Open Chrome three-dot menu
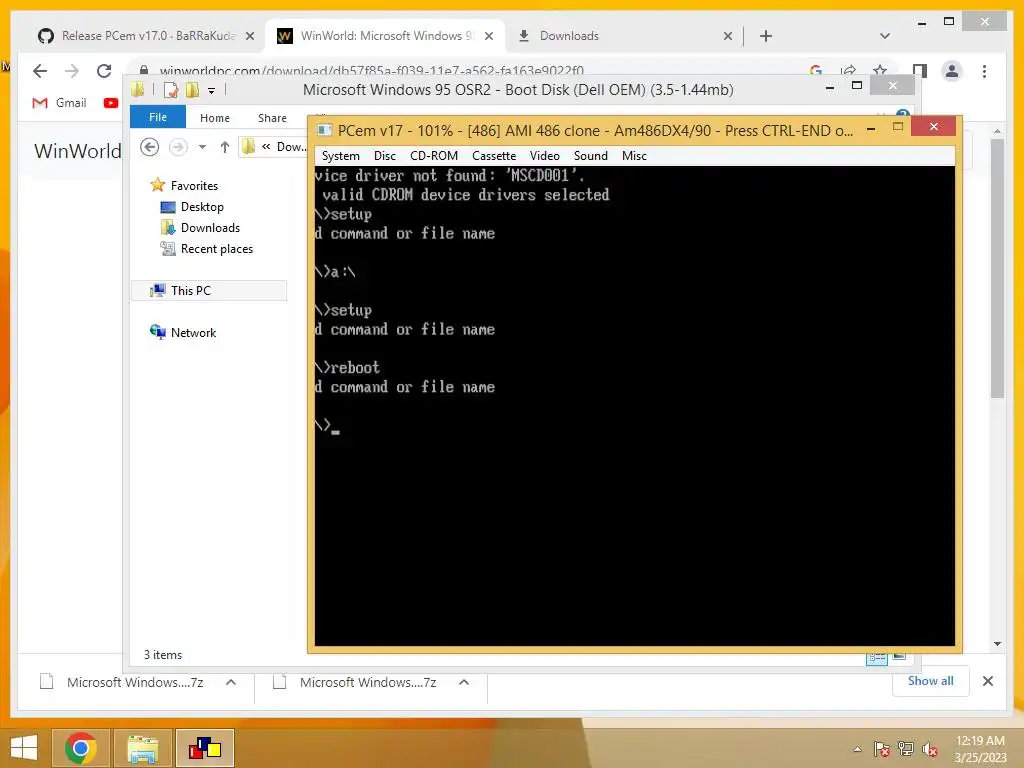Screen dimensions: 1024x768 point(984,71)
